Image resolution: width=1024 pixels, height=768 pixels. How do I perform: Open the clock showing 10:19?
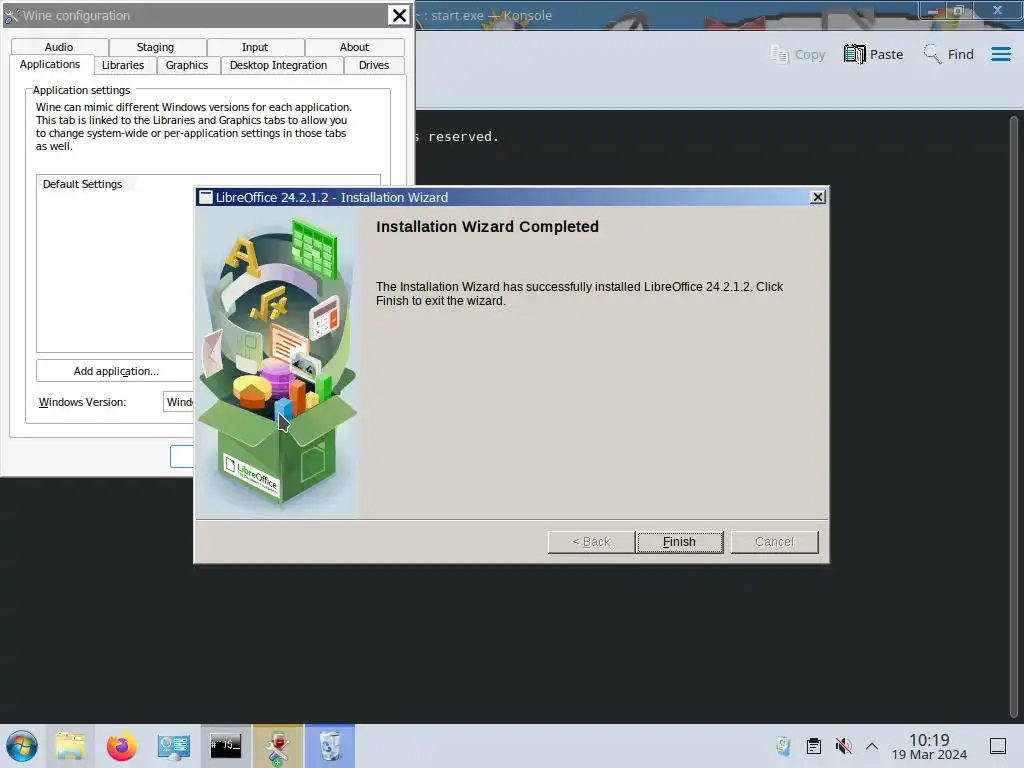pos(929,746)
